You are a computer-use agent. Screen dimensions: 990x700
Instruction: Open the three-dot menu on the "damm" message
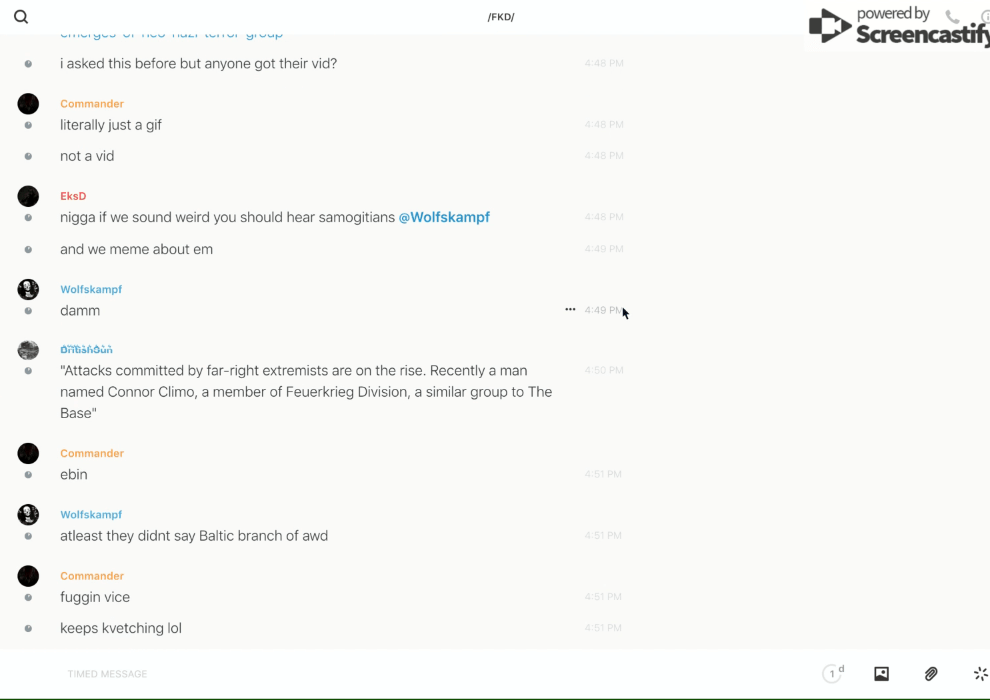coord(570,310)
